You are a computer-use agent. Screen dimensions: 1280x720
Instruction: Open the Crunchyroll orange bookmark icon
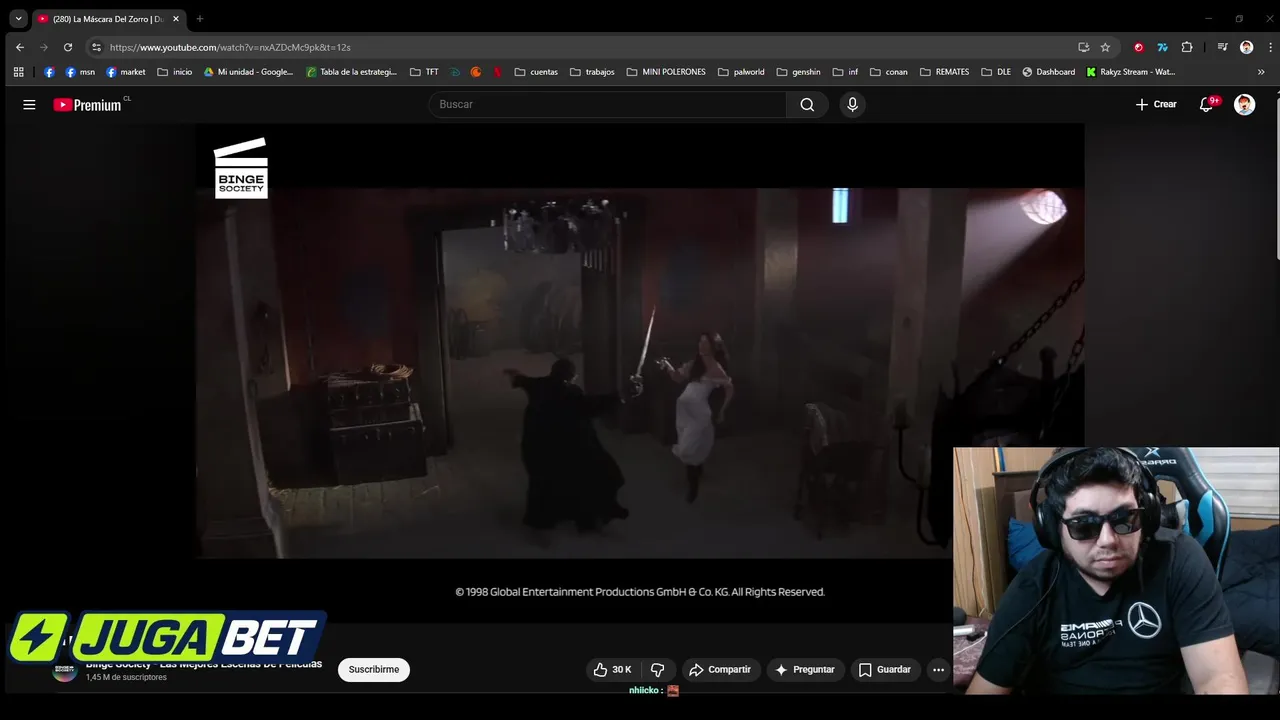pyautogui.click(x=476, y=72)
